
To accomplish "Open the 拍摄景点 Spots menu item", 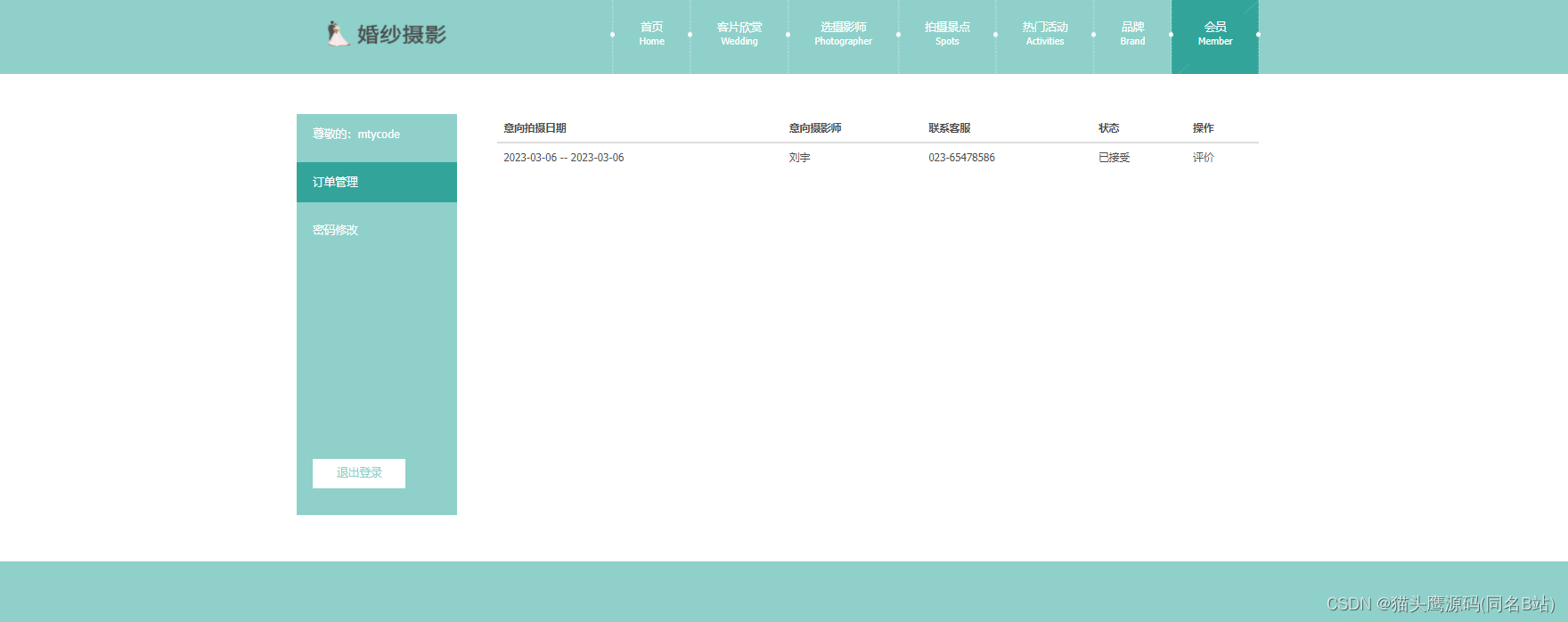I will (947, 34).
